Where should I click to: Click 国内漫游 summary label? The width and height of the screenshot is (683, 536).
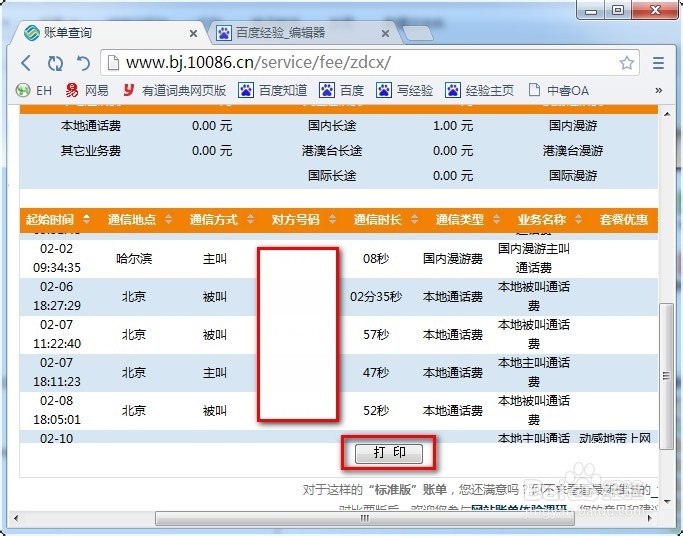[x=573, y=126]
